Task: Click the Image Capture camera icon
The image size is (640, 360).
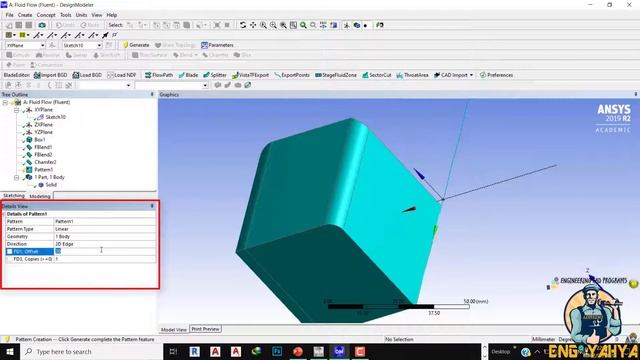Action: (42, 25)
